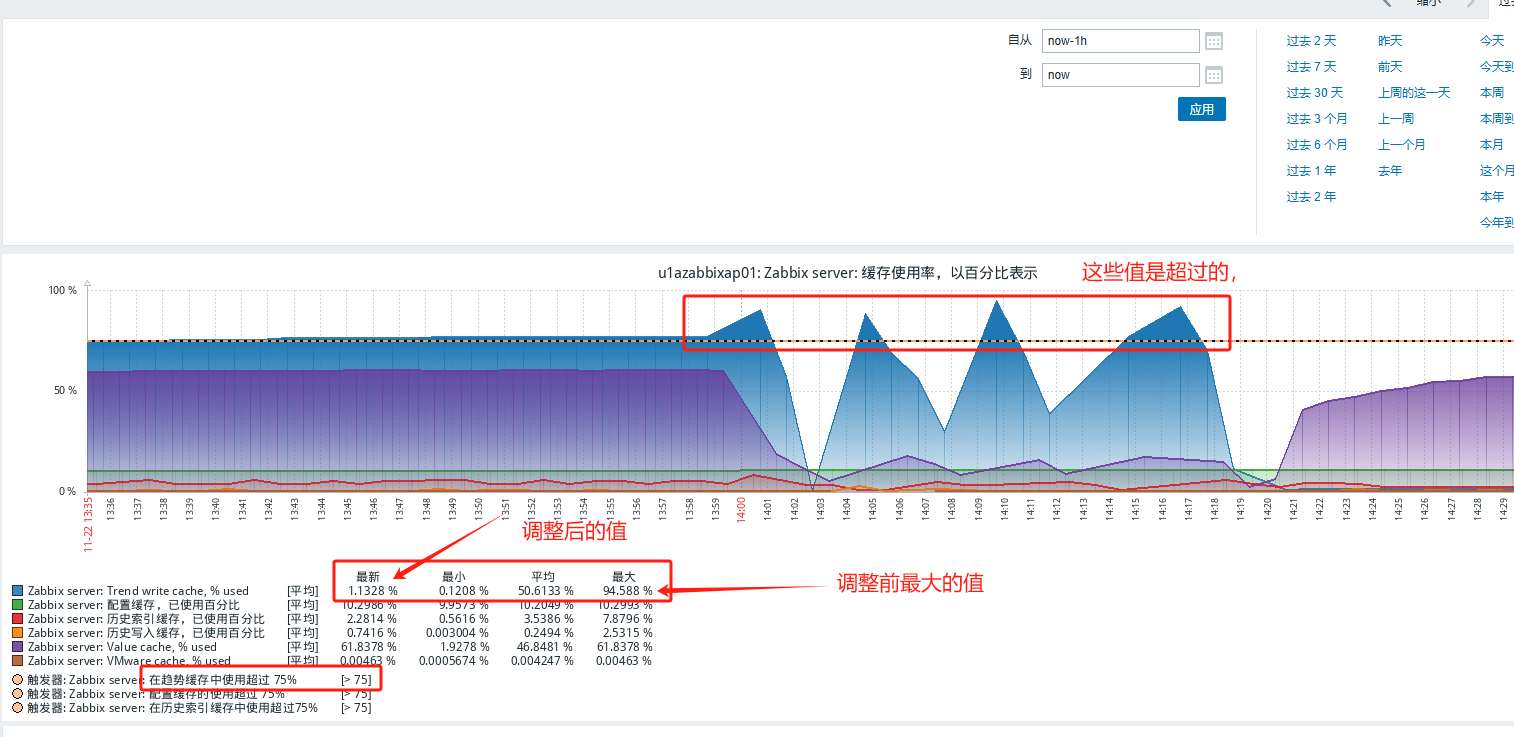1514x737 pixels.
Task: Click the latest value 2.2814 %
Action: (370, 619)
